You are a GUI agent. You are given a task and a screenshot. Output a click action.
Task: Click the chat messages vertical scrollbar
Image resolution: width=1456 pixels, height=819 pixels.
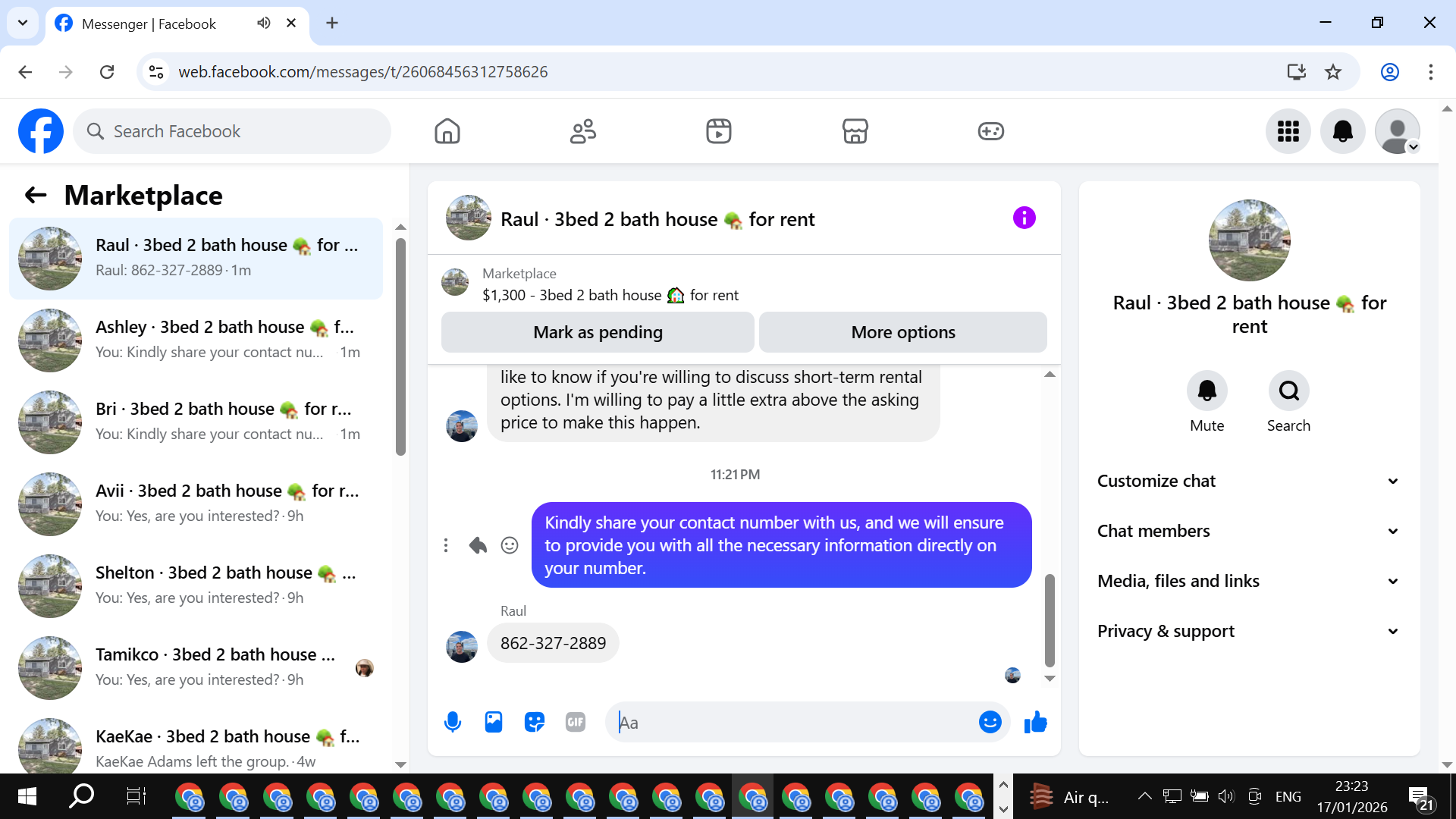pos(1050,619)
